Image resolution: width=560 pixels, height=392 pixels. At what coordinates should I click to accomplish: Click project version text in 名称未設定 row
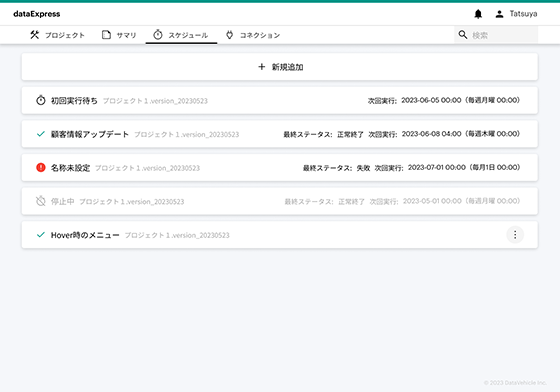point(147,168)
